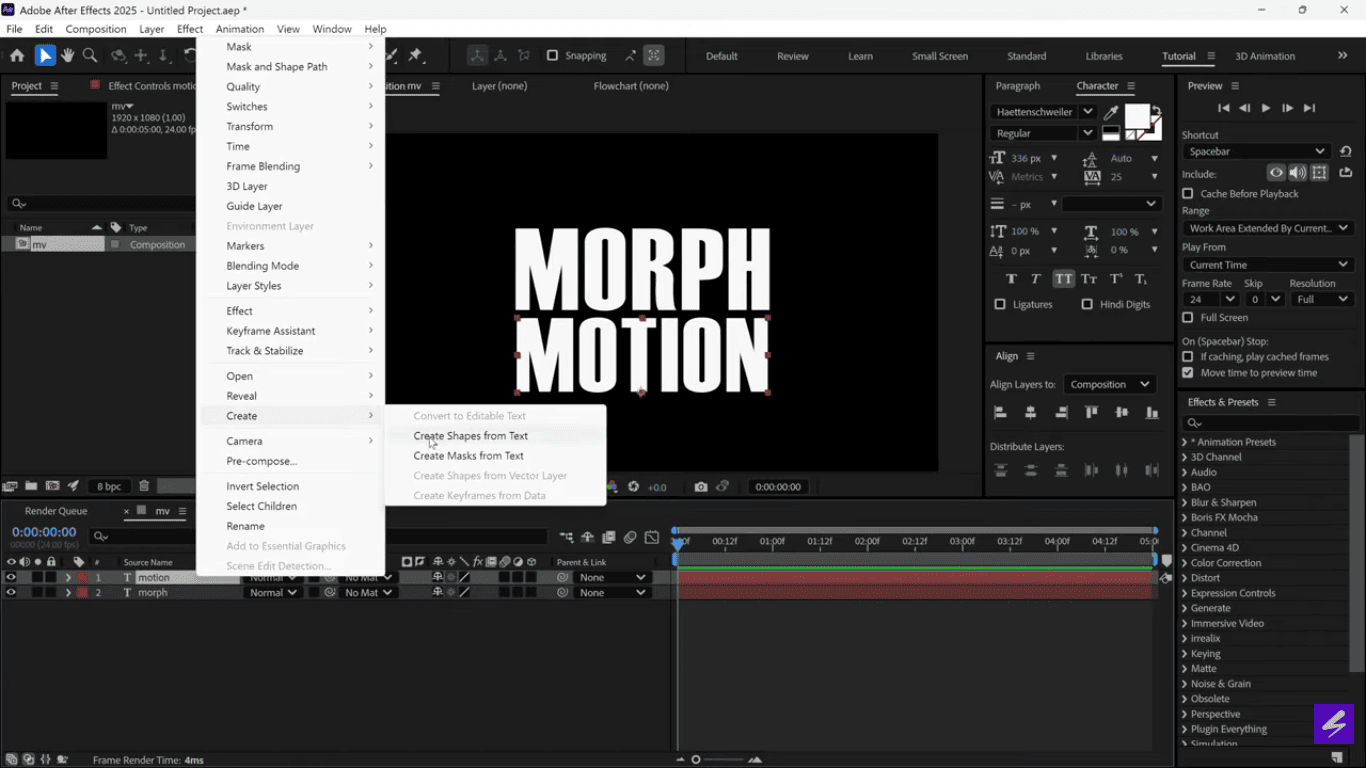Check the Full Screen option
This screenshot has height=768, width=1366.
tap(1188, 317)
